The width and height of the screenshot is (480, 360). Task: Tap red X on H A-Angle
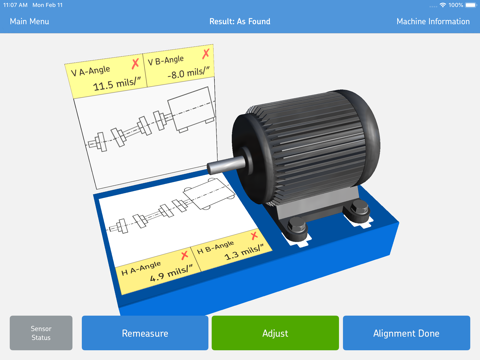coord(184,256)
